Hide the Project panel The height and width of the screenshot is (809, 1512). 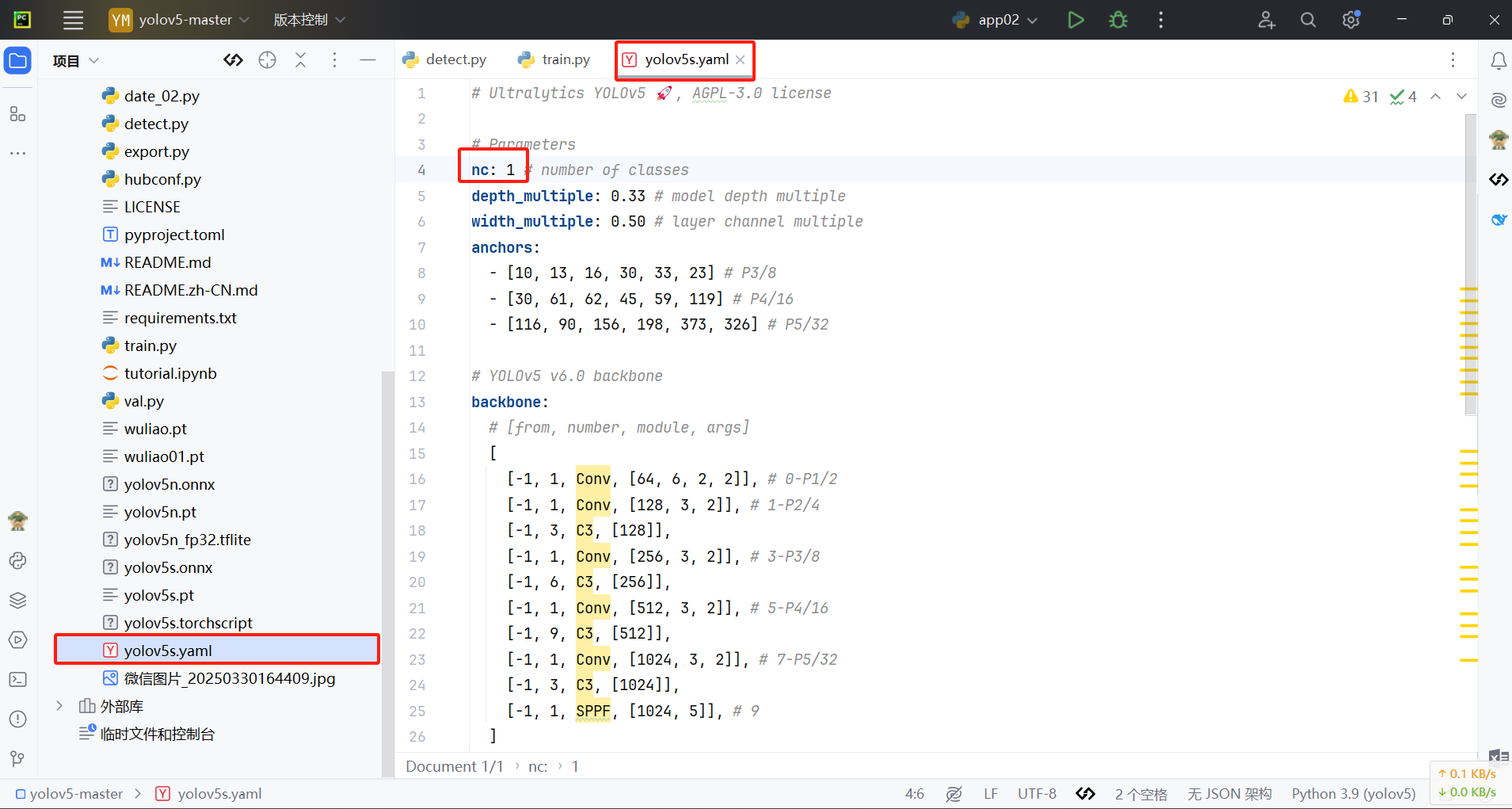tap(368, 60)
